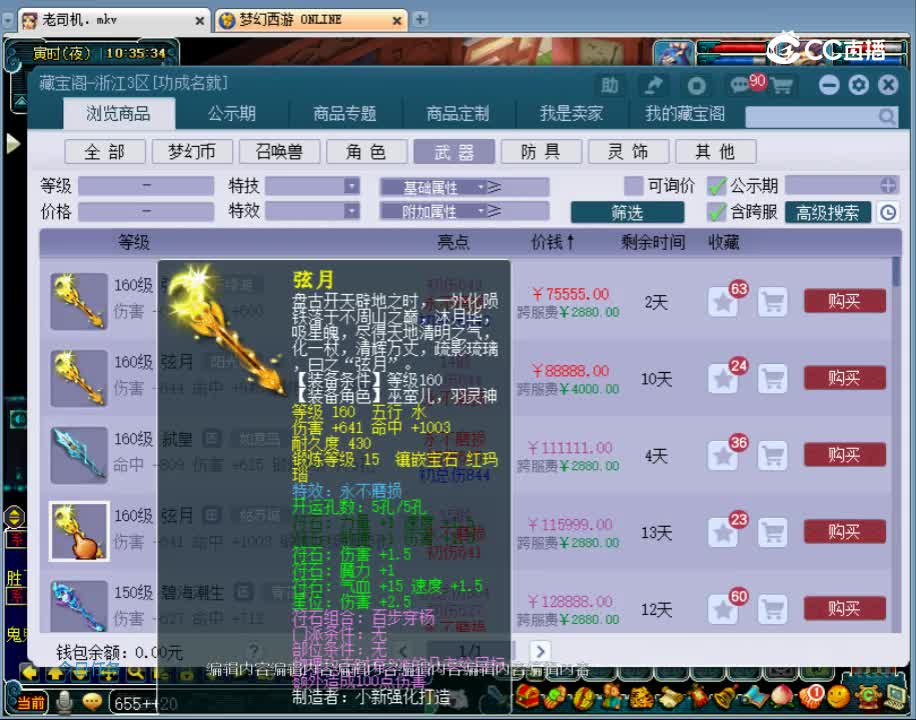Open new tab with plus button
This screenshot has height=720, width=916.
point(419,19)
